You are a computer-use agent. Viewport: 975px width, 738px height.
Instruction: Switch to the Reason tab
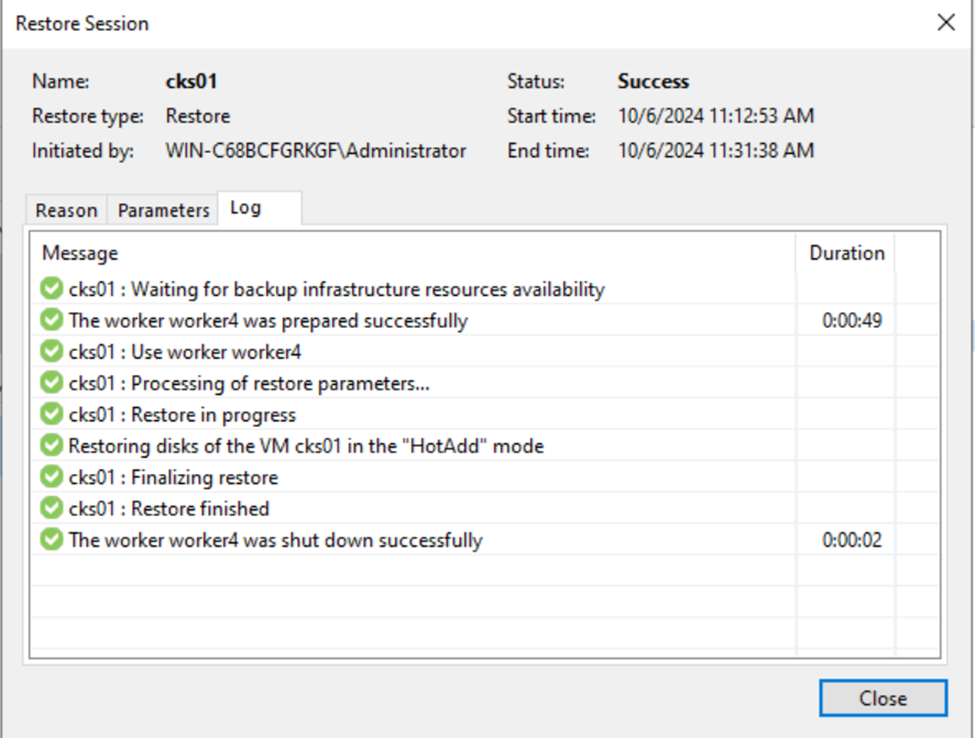[x=66, y=210]
